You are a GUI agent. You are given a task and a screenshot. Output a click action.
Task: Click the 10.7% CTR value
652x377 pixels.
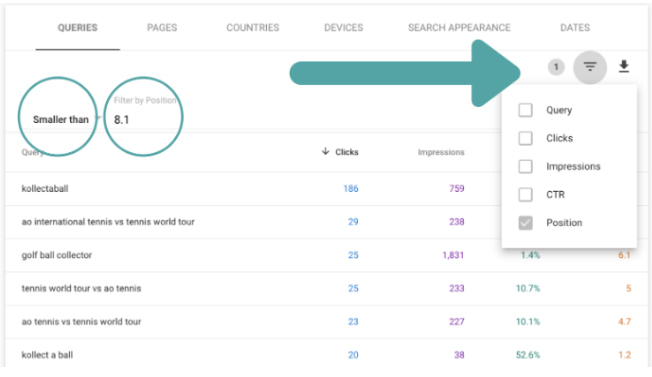[x=528, y=288]
